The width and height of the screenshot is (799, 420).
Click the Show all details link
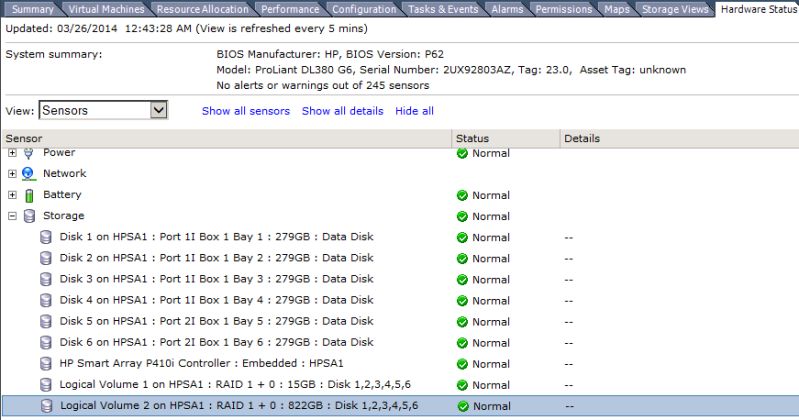coord(342,111)
